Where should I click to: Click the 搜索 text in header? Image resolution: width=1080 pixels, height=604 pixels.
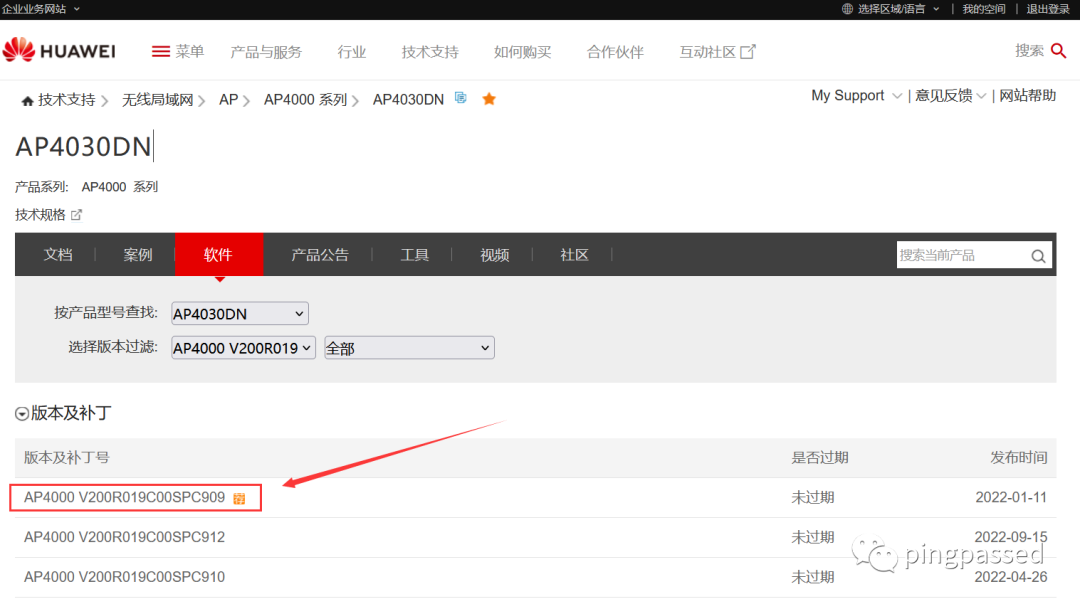coord(1030,51)
